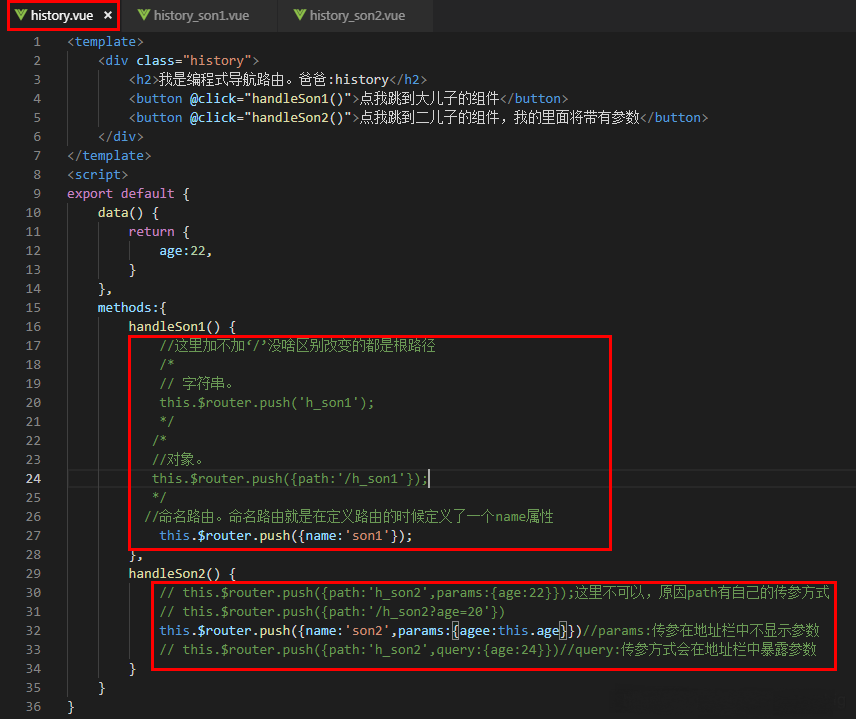
Task: Click the methods:{ declaration
Action: pos(132,307)
